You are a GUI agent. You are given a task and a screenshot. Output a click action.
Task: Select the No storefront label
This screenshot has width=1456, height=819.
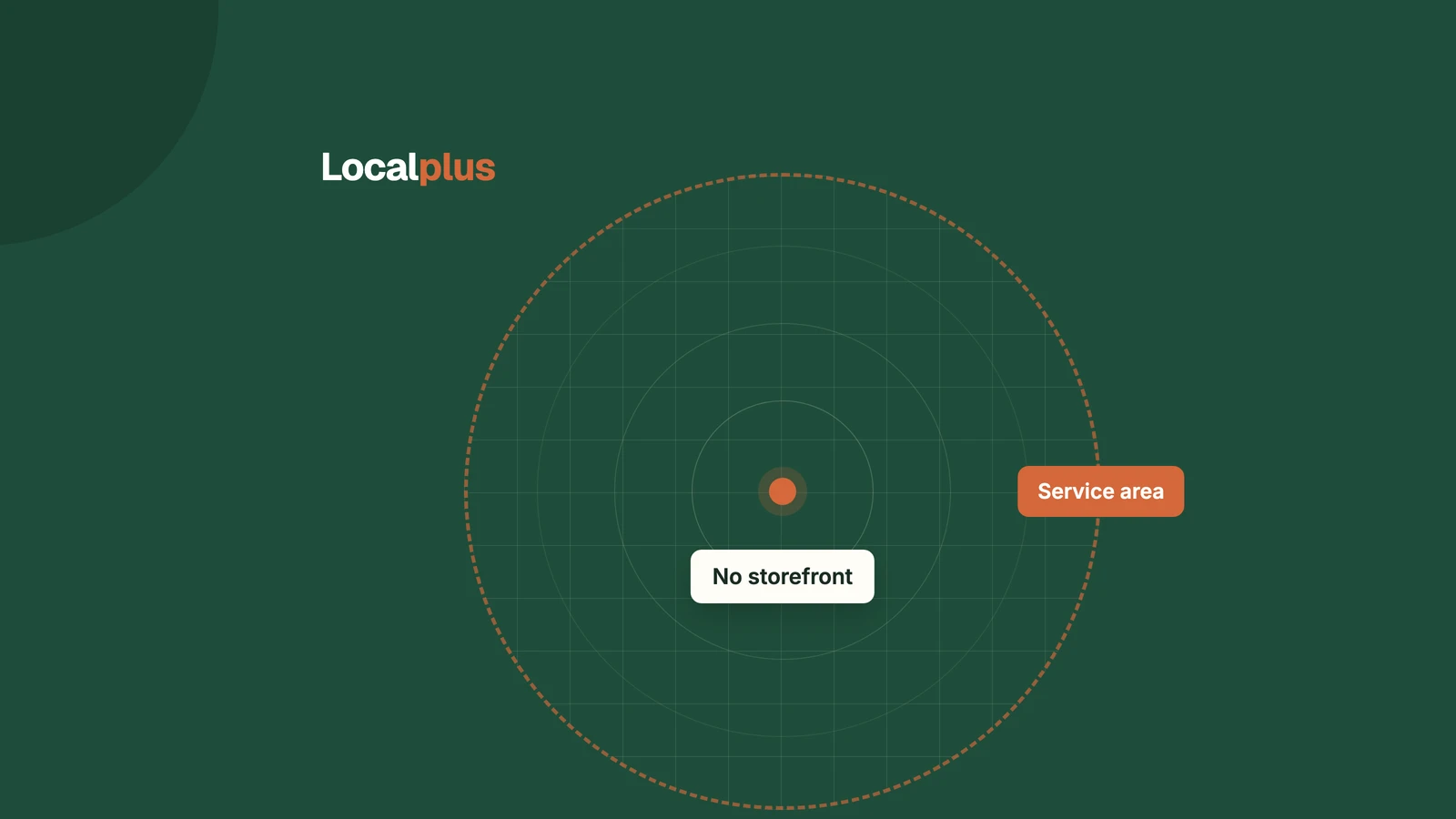(x=783, y=576)
